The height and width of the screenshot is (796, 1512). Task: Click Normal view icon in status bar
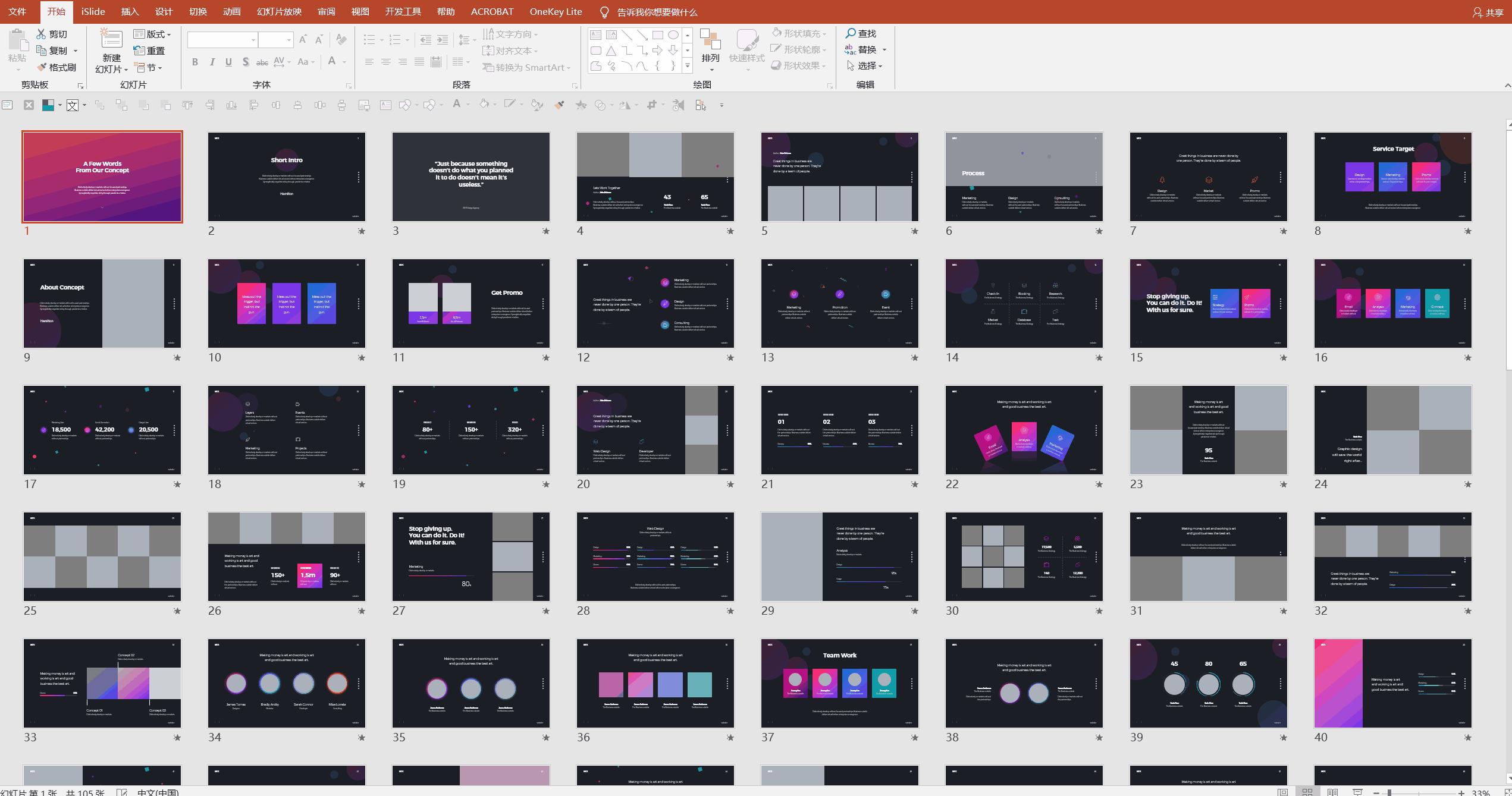(x=1282, y=792)
